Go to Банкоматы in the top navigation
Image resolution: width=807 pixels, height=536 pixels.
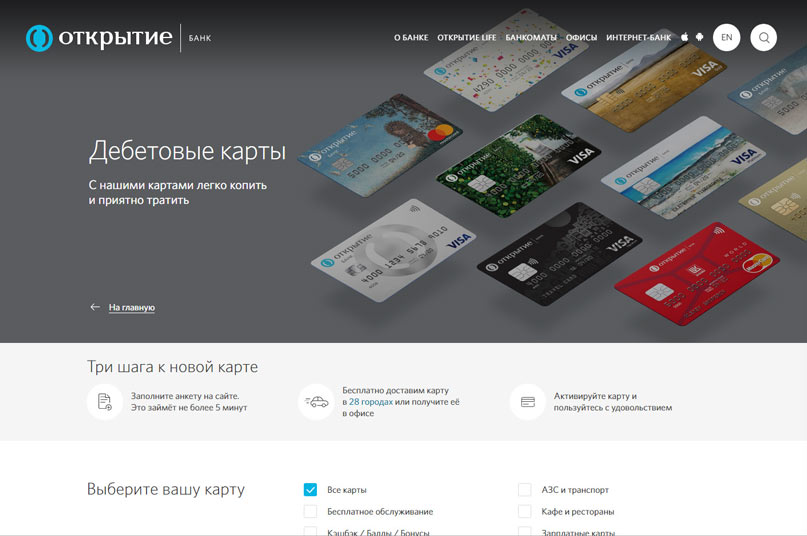click(531, 38)
